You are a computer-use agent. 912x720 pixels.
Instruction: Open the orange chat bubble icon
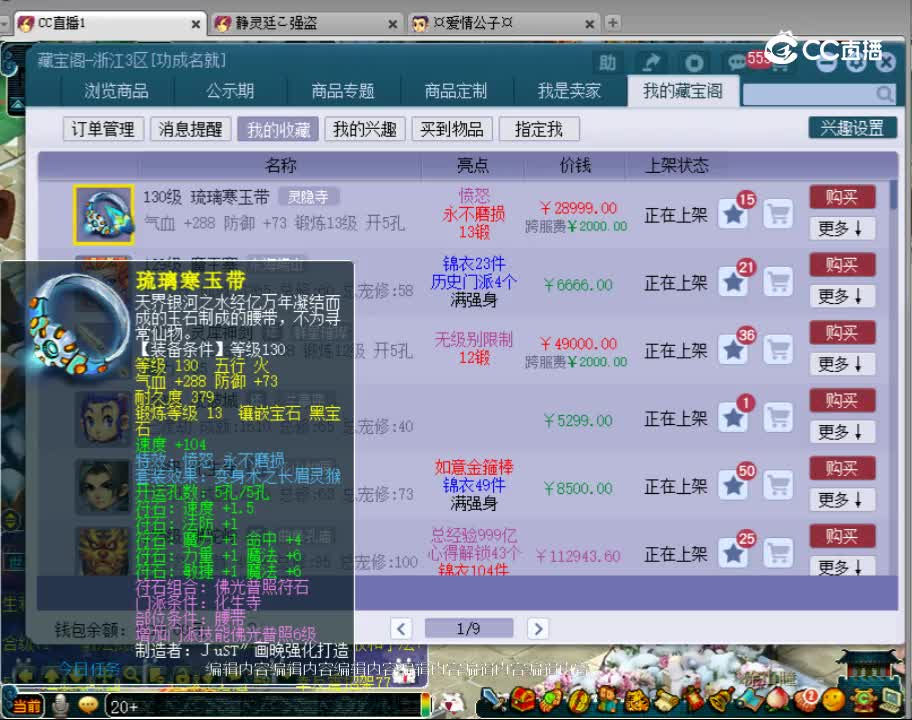88,705
